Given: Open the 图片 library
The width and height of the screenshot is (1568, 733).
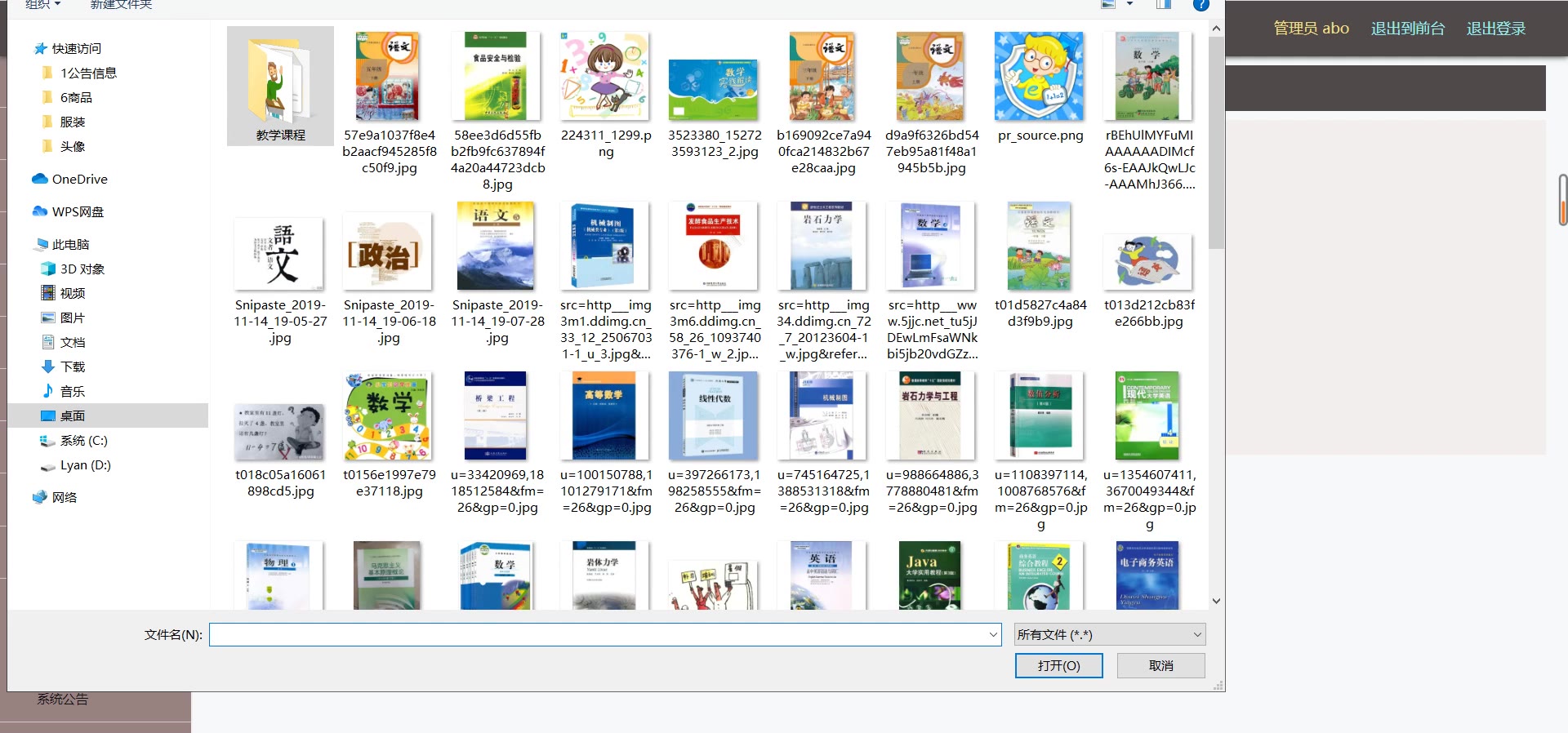Looking at the screenshot, I should point(73,318).
